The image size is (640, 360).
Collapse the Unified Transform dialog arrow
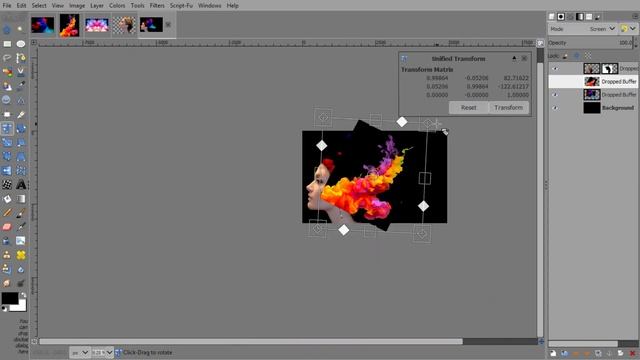[514, 58]
